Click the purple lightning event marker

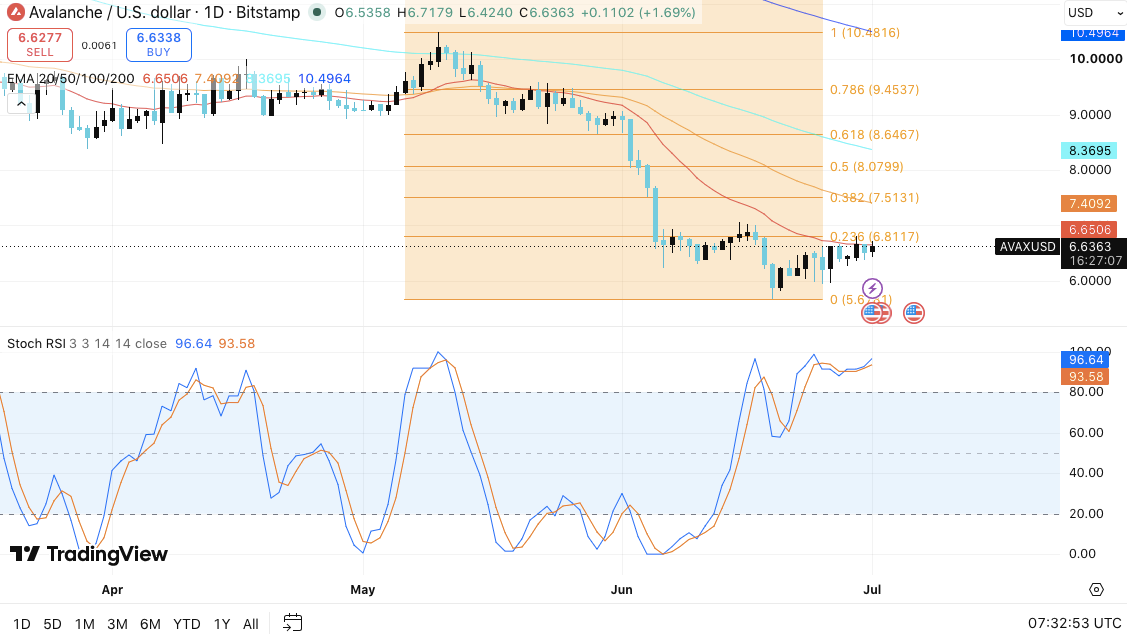click(x=872, y=289)
